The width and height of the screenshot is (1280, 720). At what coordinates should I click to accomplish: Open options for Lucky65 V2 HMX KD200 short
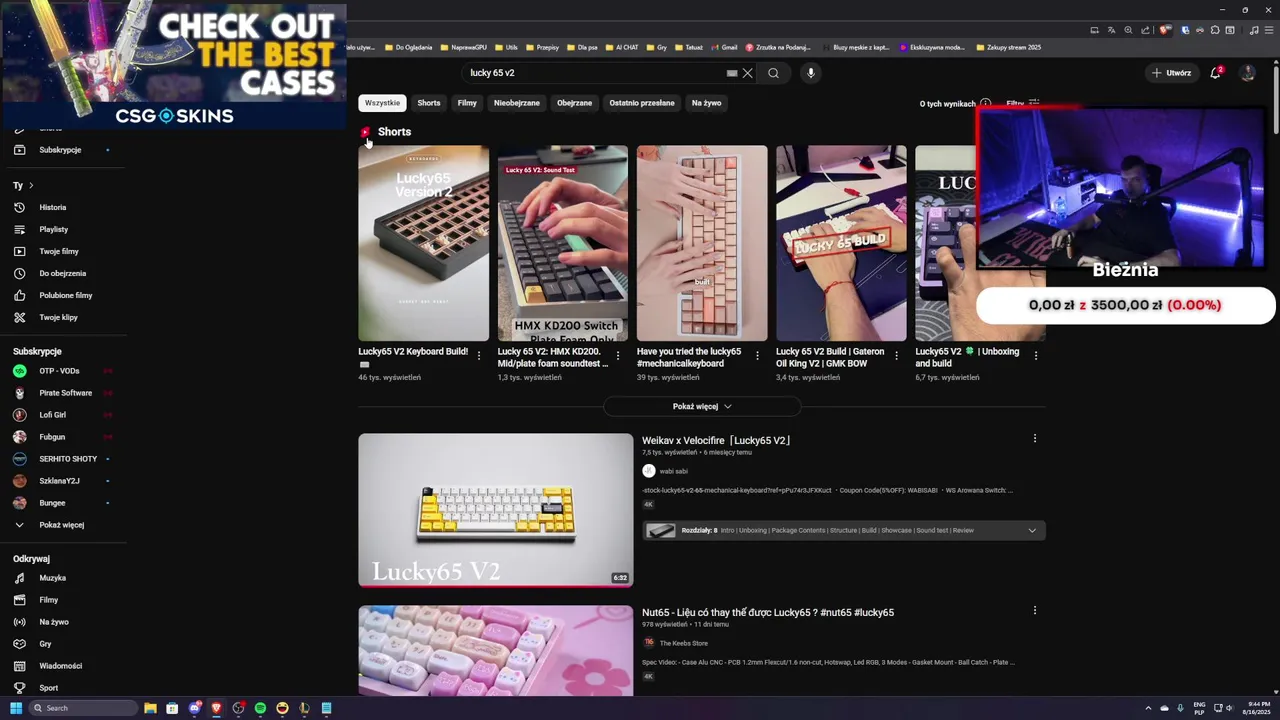(x=618, y=355)
